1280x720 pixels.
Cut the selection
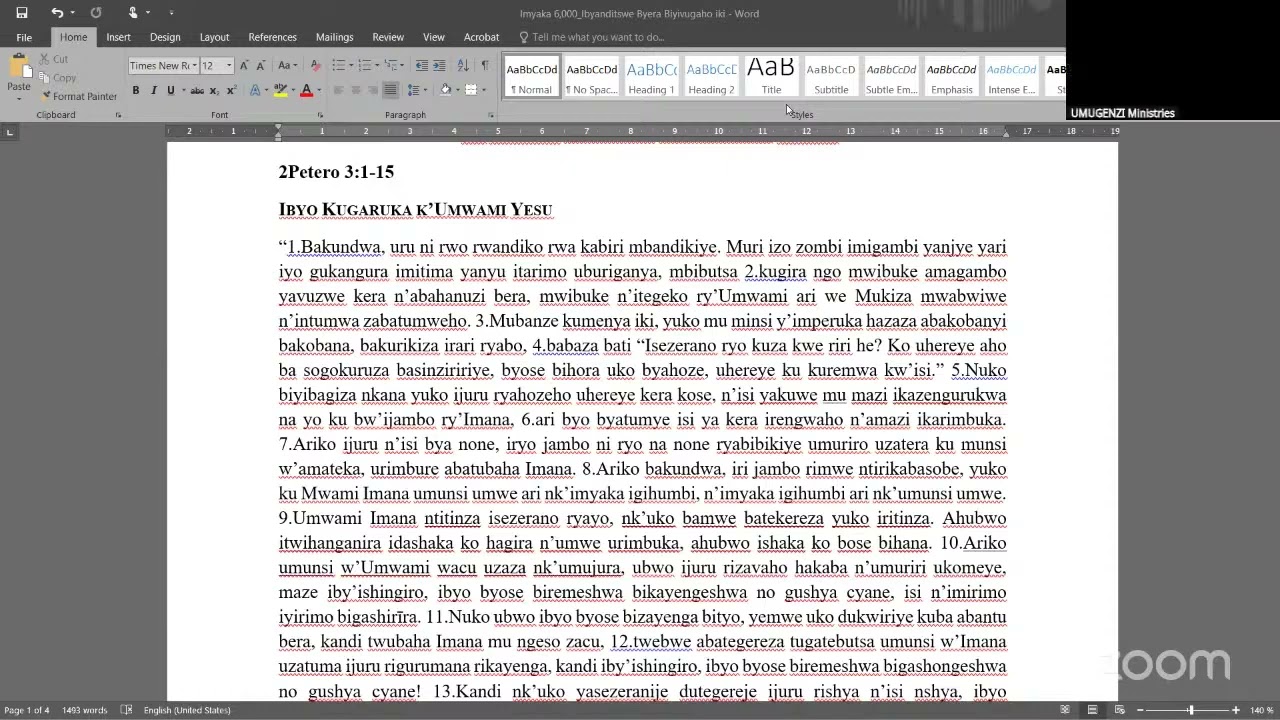53,59
